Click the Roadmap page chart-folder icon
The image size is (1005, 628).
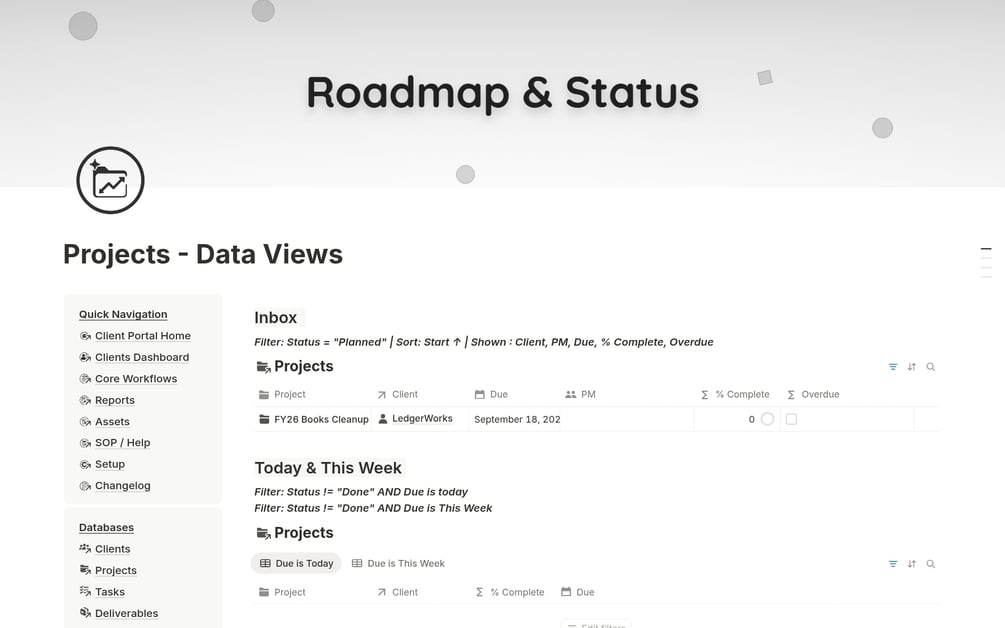tap(110, 181)
